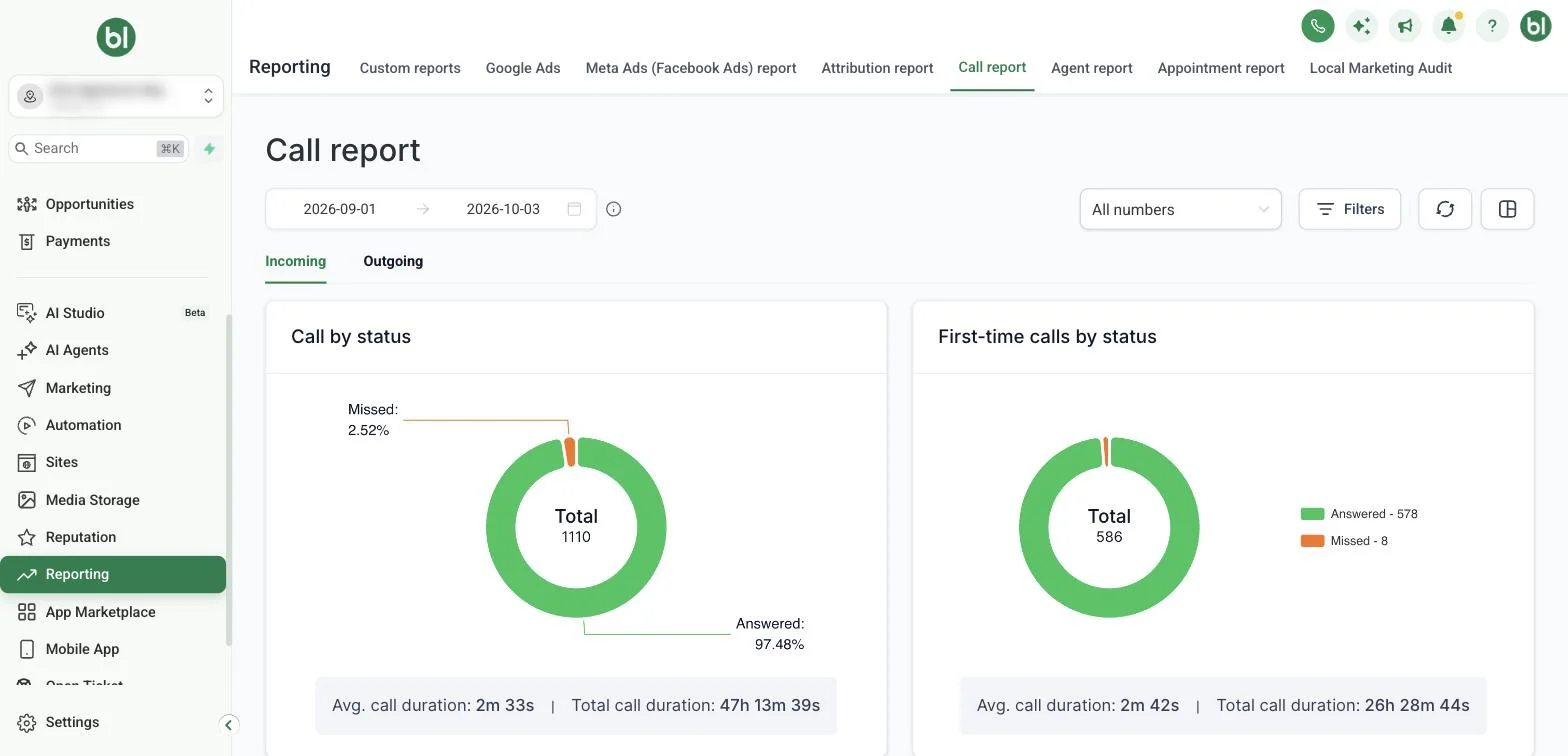Click the refresh report icon button
Image resolution: width=1568 pixels, height=756 pixels.
tap(1445, 209)
